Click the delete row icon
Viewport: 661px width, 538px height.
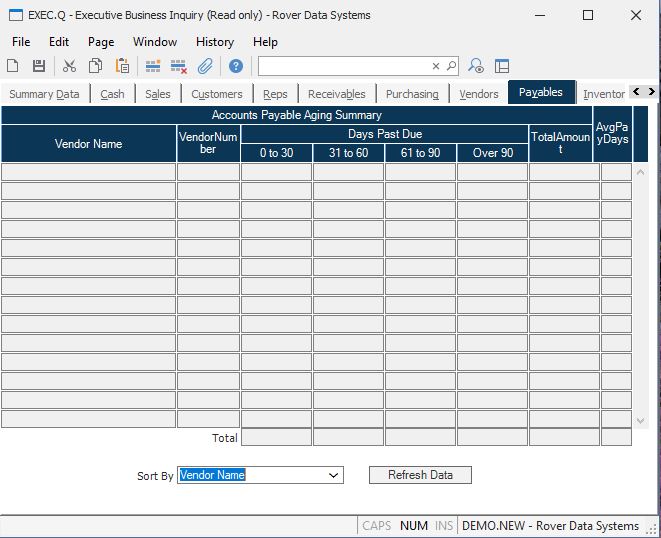pos(179,66)
